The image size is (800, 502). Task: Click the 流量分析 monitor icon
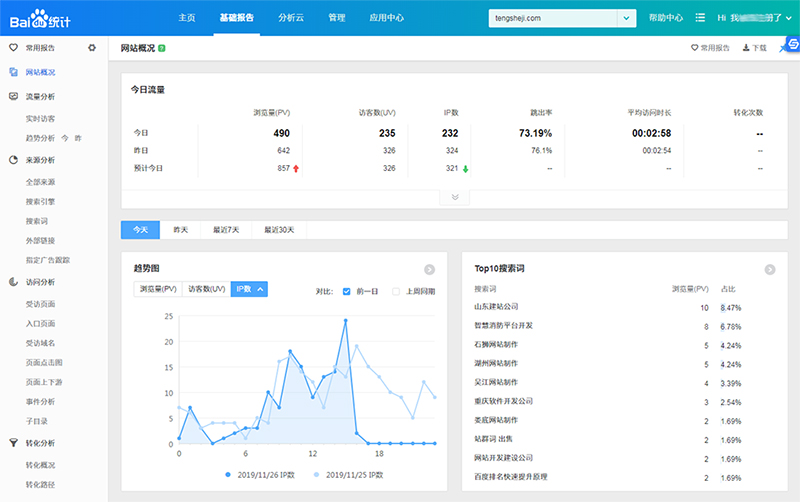coord(13,96)
